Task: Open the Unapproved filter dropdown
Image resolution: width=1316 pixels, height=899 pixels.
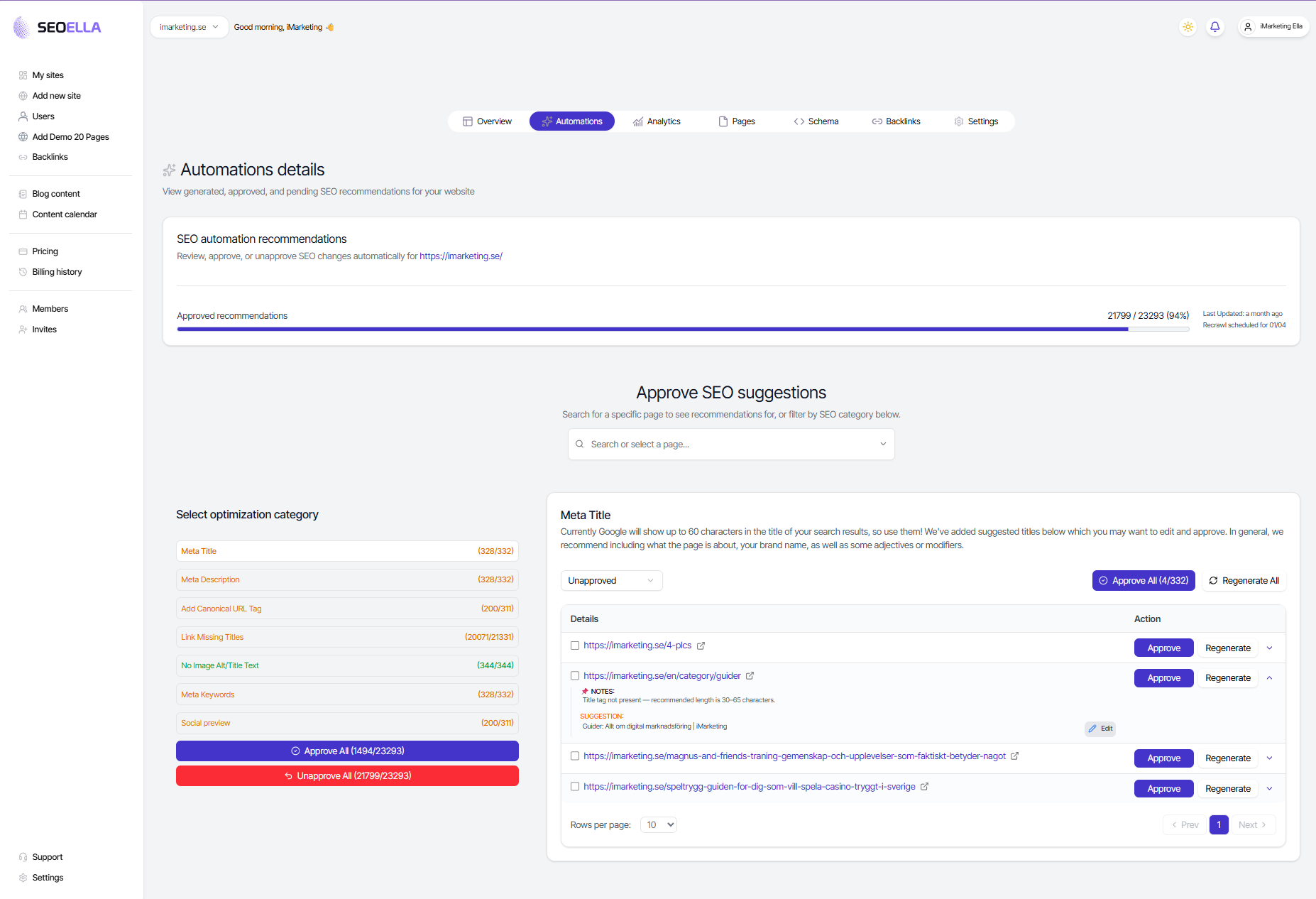Action: pyautogui.click(x=610, y=580)
